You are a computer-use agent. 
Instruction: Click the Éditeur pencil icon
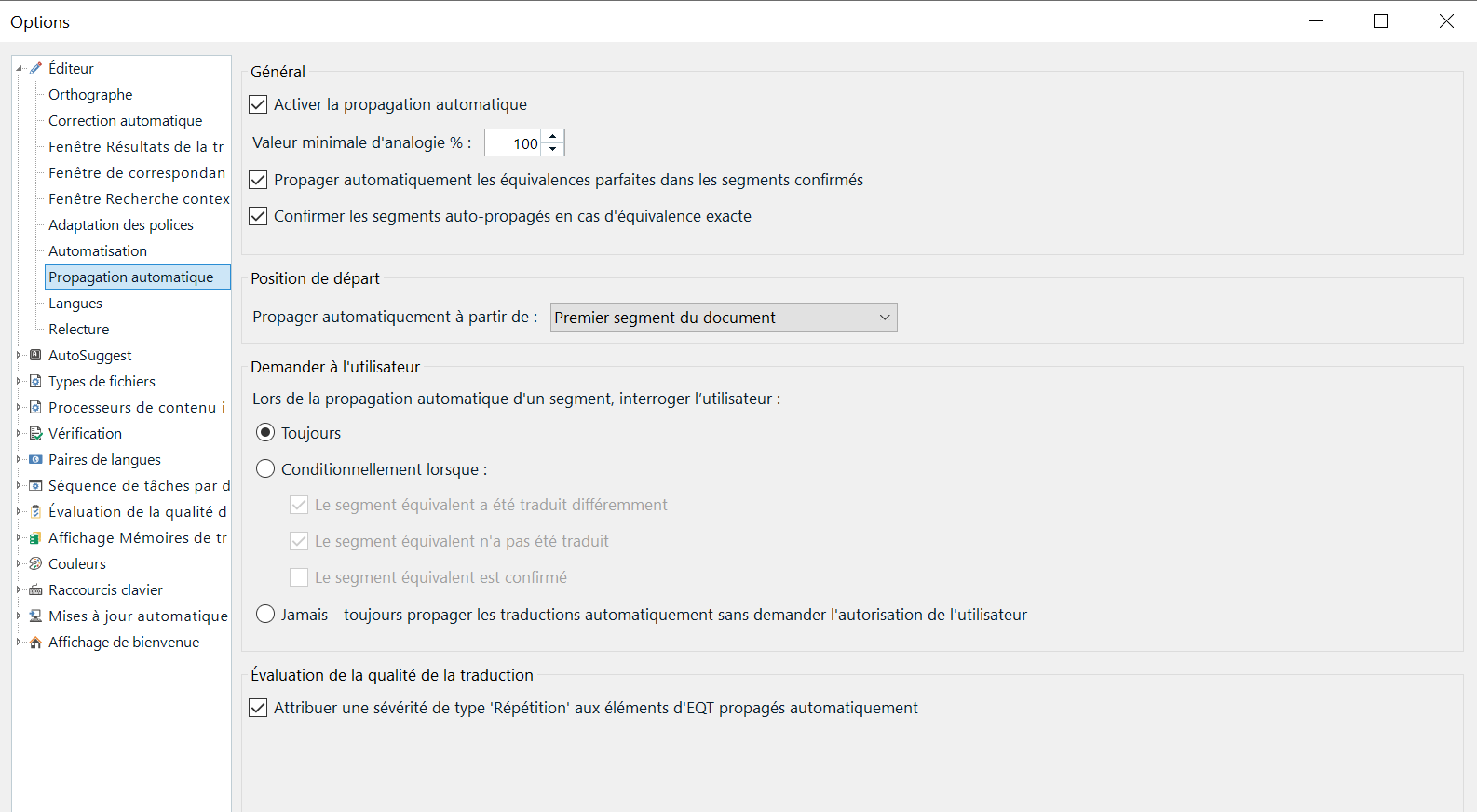point(35,68)
